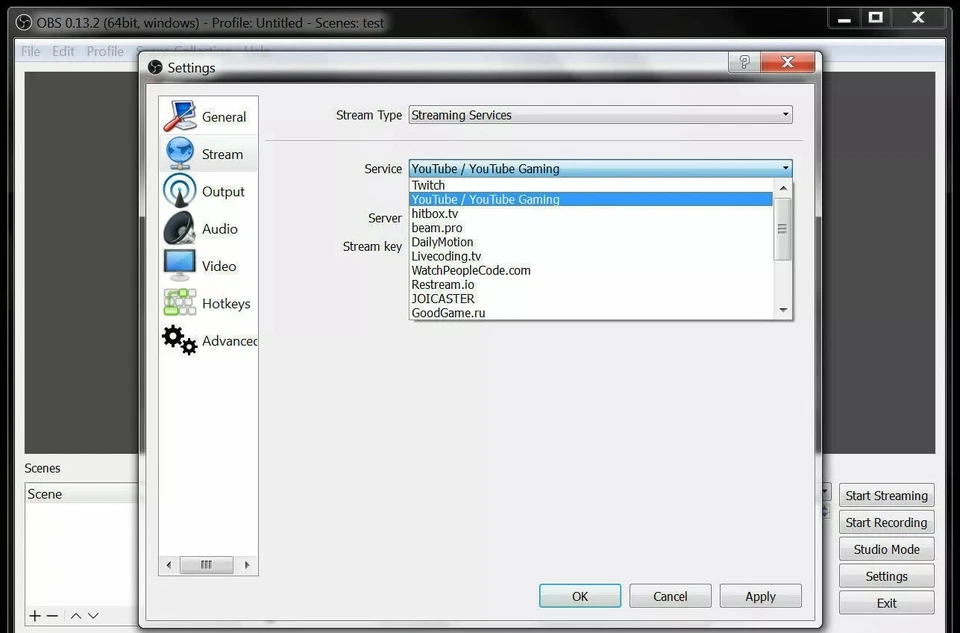This screenshot has width=960, height=633.
Task: Click the Start Recording button
Action: click(886, 522)
